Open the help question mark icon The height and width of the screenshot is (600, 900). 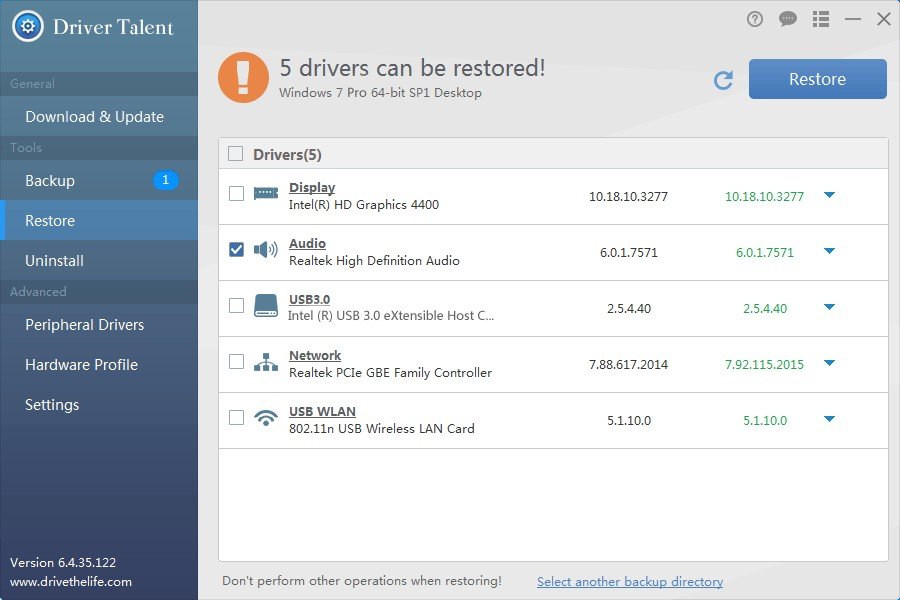click(x=755, y=20)
